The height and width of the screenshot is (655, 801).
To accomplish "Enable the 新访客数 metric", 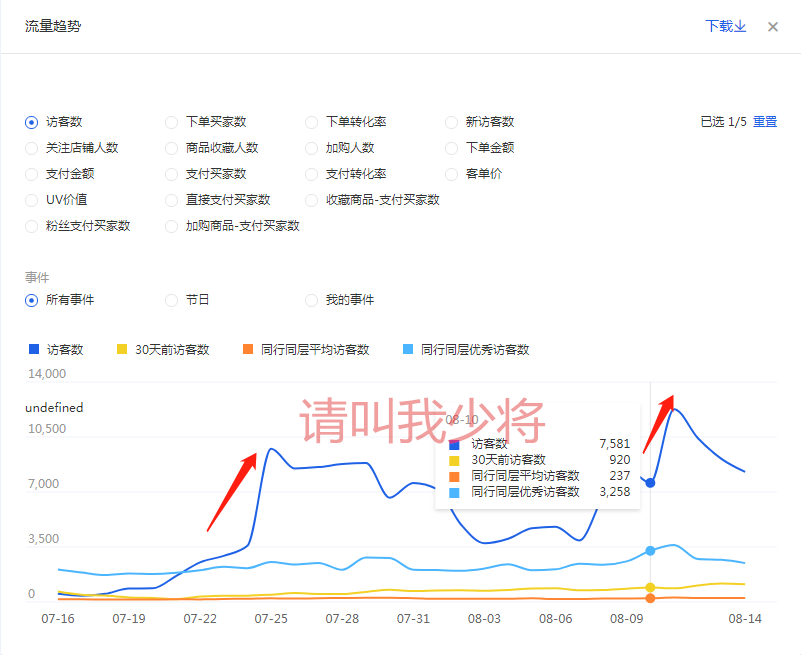I will tap(452, 122).
